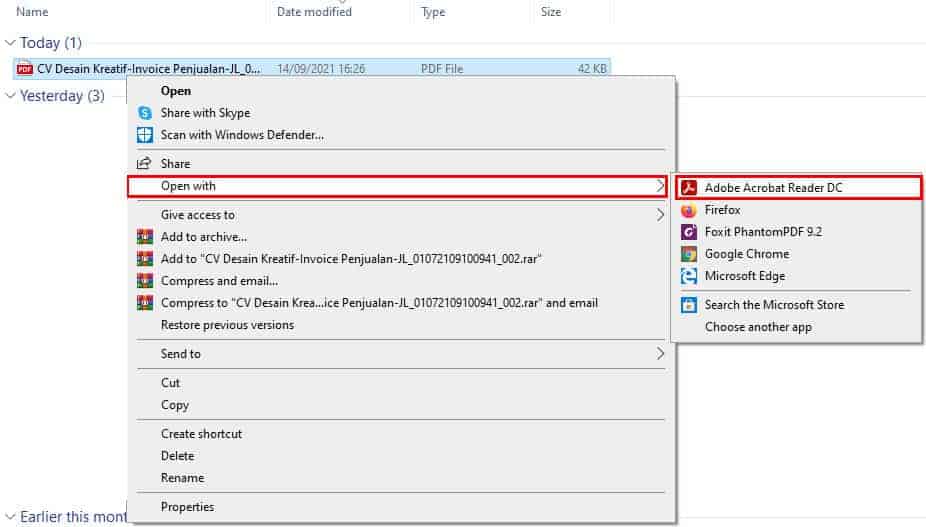Choose Compress and email...
The image size is (926, 527).
tap(219, 281)
